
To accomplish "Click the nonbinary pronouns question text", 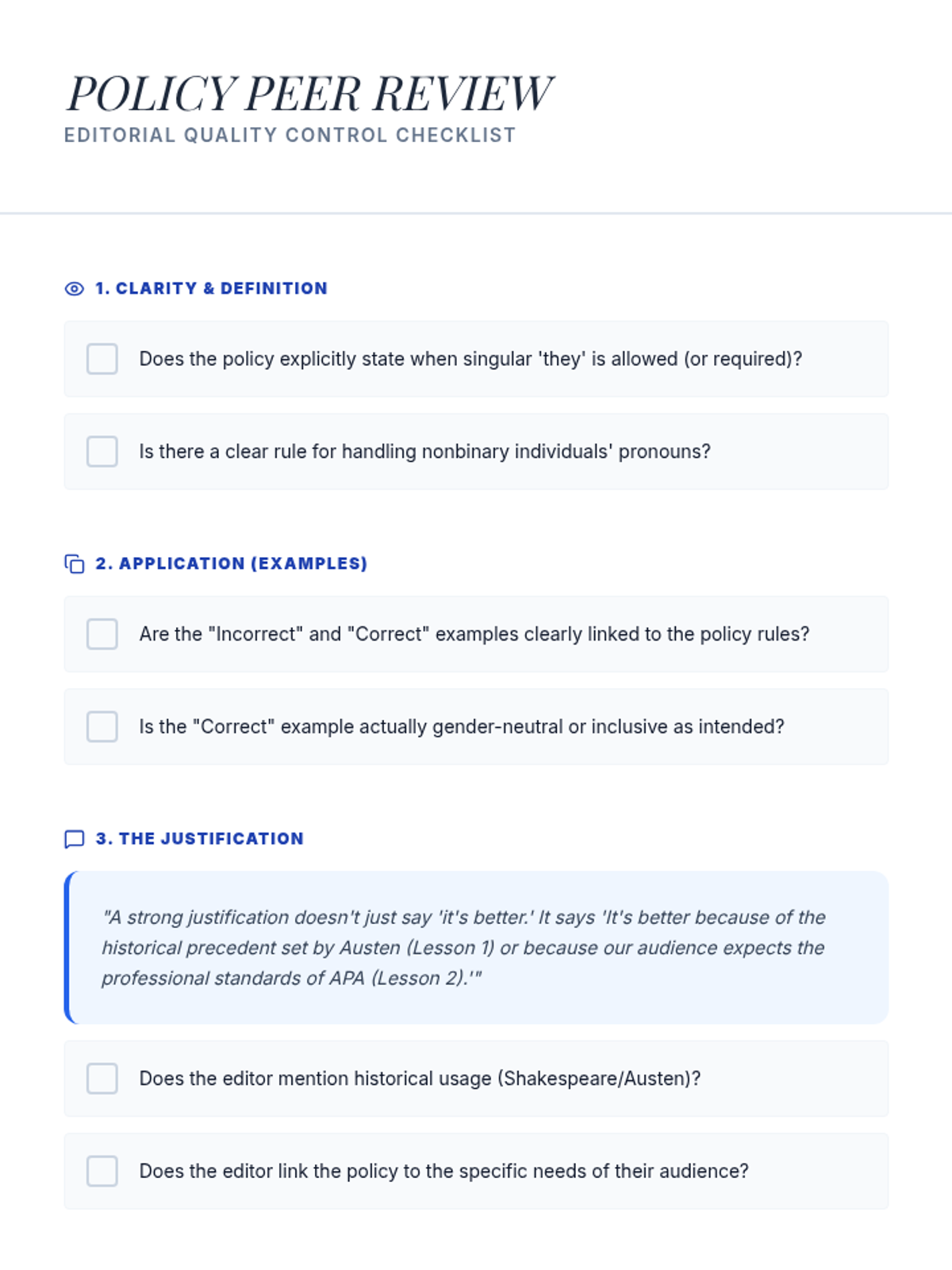I will 424,452.
